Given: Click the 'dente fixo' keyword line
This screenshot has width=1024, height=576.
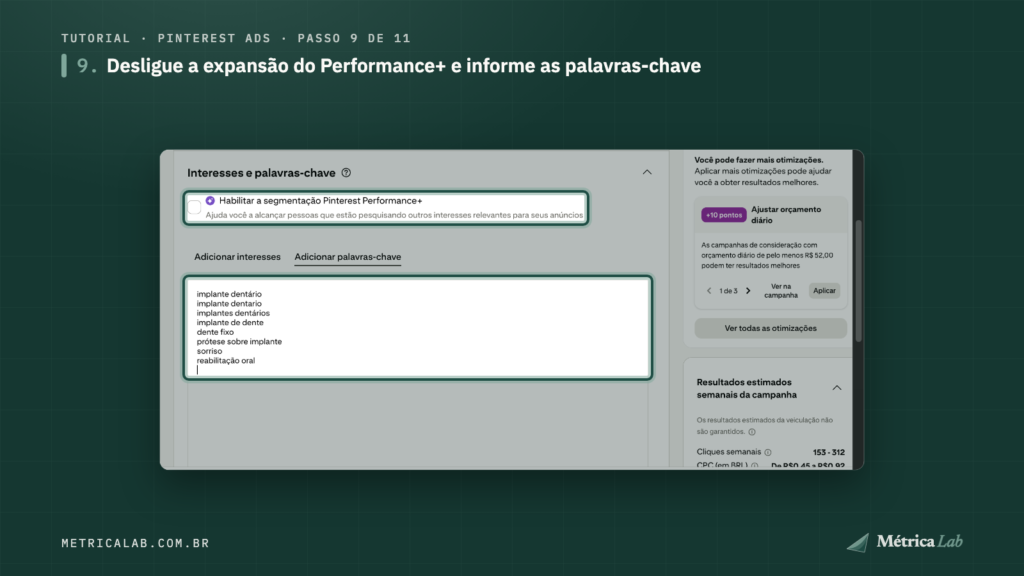Looking at the screenshot, I should 216,332.
